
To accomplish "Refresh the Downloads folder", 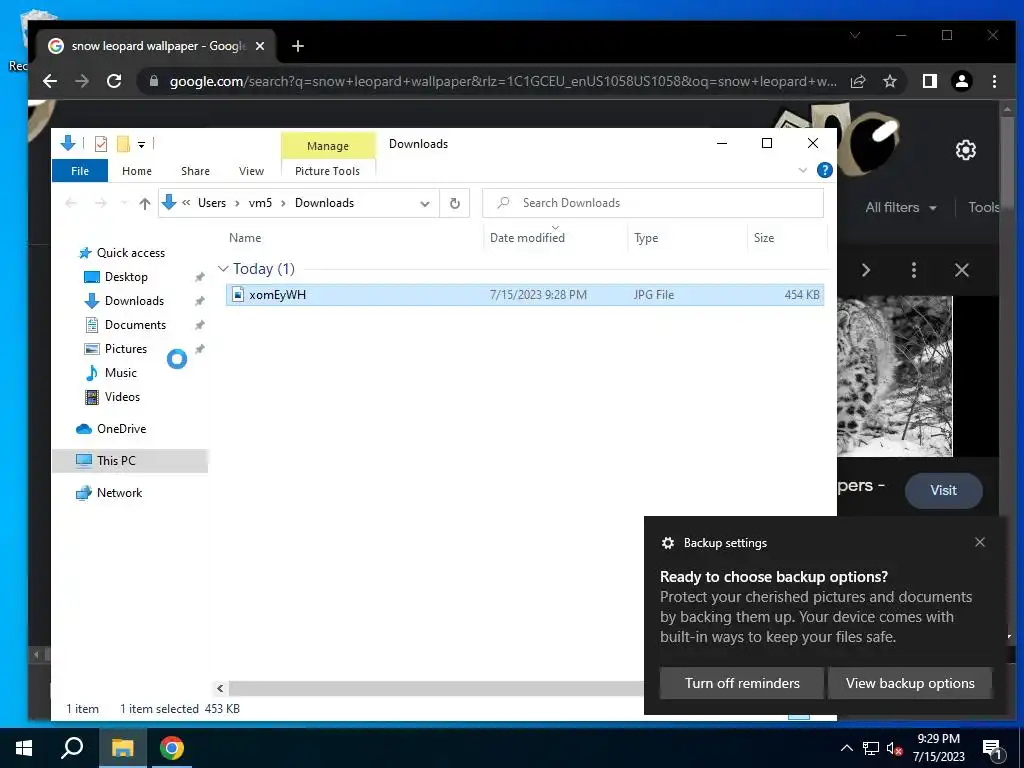I will [455, 203].
